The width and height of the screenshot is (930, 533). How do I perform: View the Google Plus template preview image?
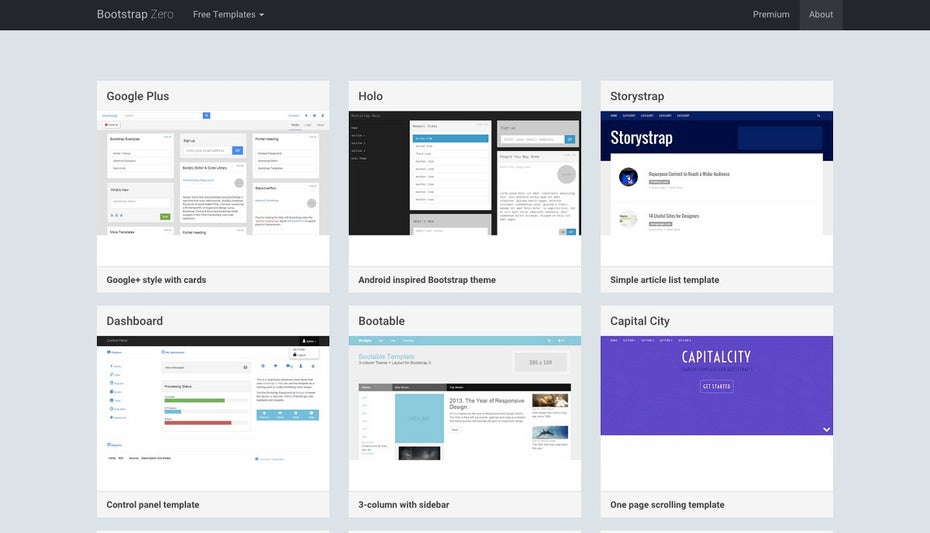(x=213, y=173)
